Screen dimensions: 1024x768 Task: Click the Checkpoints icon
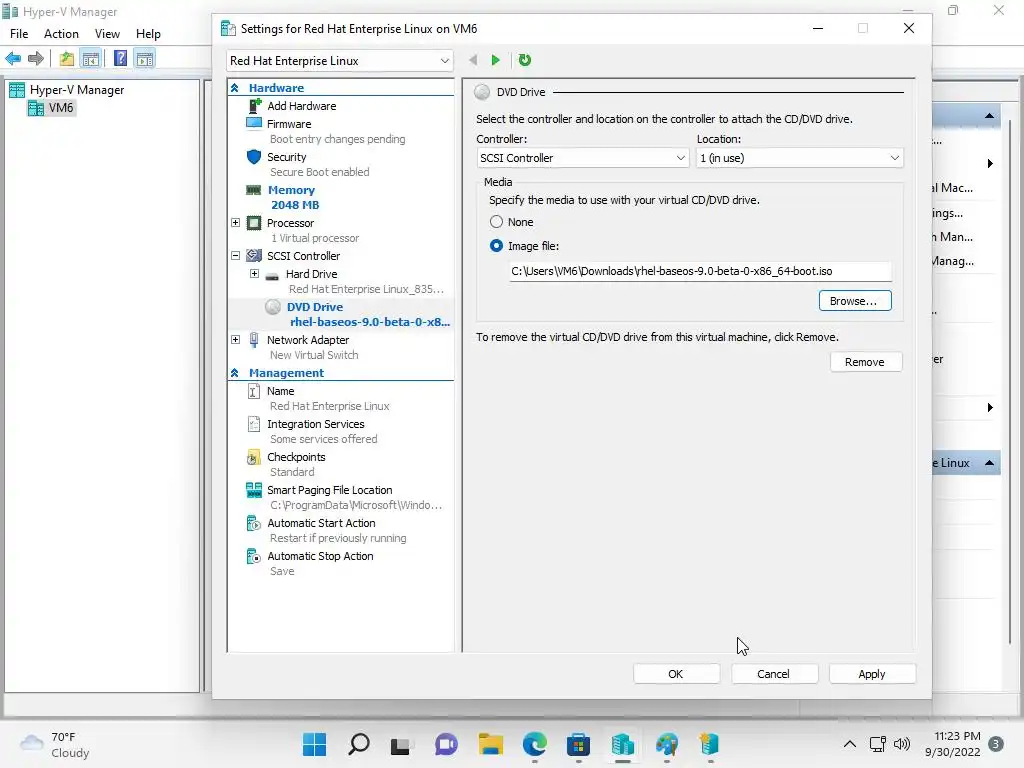tap(254, 457)
